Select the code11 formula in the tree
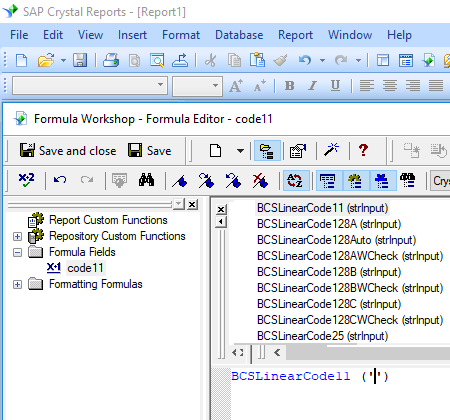The height and width of the screenshot is (420, 450). tap(85, 268)
